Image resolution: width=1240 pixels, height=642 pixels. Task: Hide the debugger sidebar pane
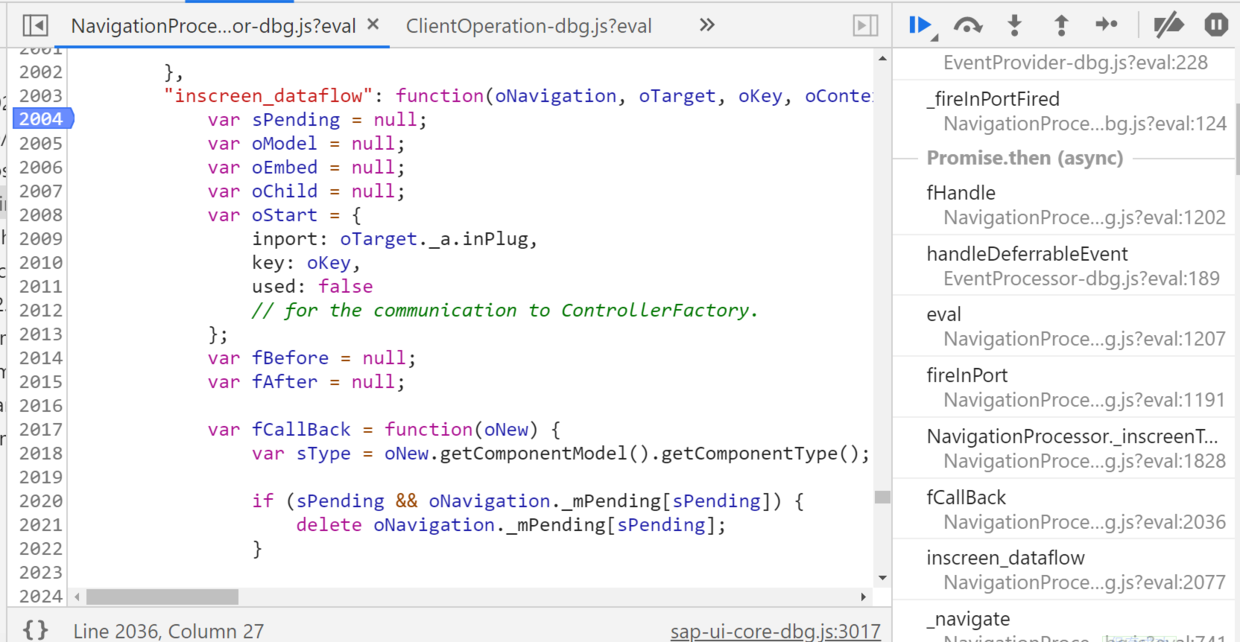click(865, 25)
